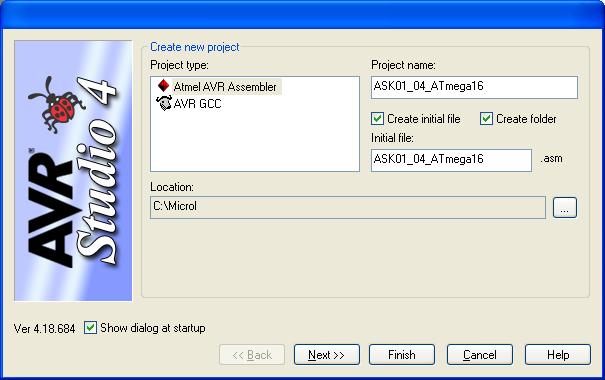605x380 pixels.
Task: Toggle the Create folder checkbox
Action: coord(486,118)
